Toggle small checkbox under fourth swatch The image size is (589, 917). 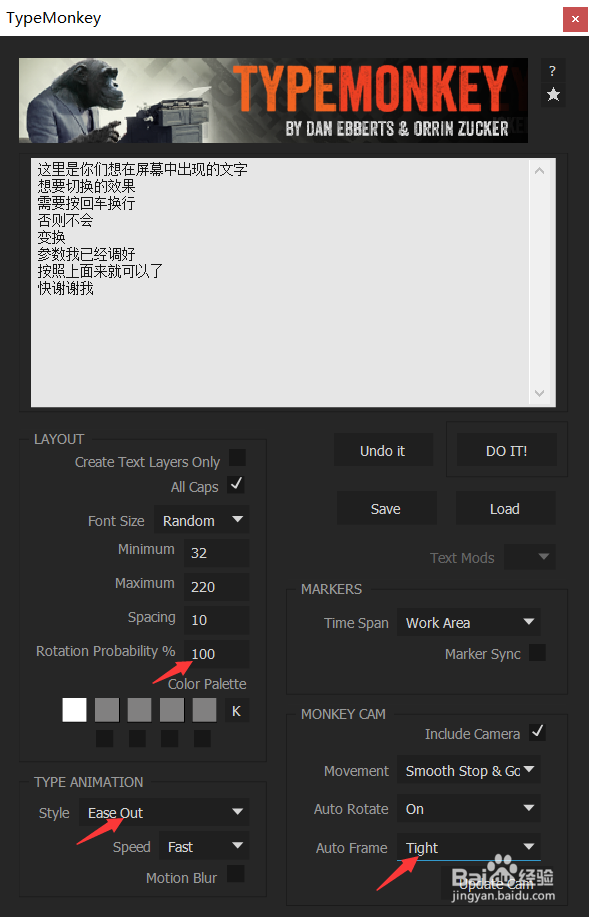(x=170, y=738)
